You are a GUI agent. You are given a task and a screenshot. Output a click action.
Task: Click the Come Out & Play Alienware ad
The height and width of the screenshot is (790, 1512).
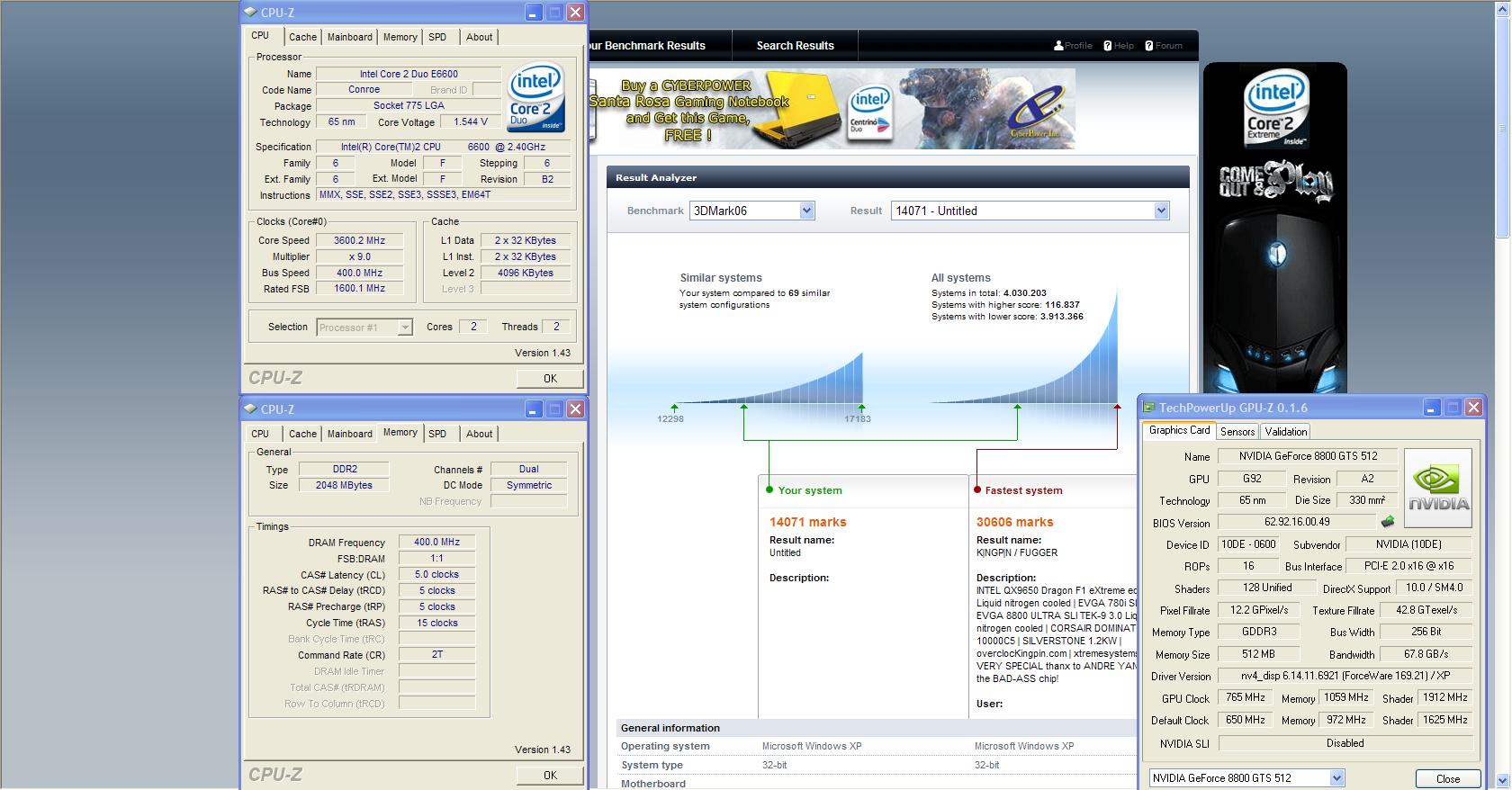[x=1275, y=228]
